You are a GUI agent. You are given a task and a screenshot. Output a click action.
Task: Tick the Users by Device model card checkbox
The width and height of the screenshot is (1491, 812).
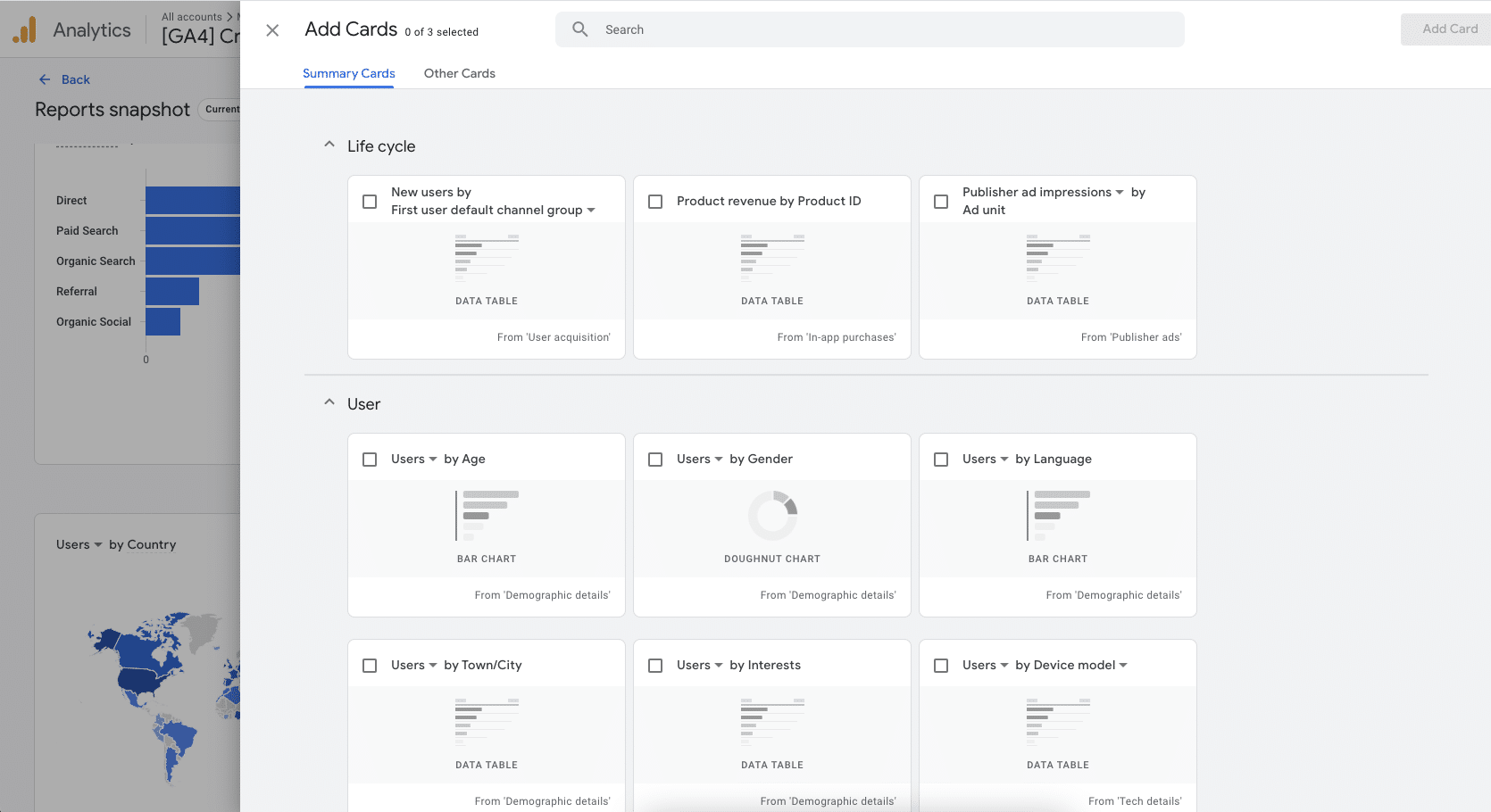[x=941, y=666]
